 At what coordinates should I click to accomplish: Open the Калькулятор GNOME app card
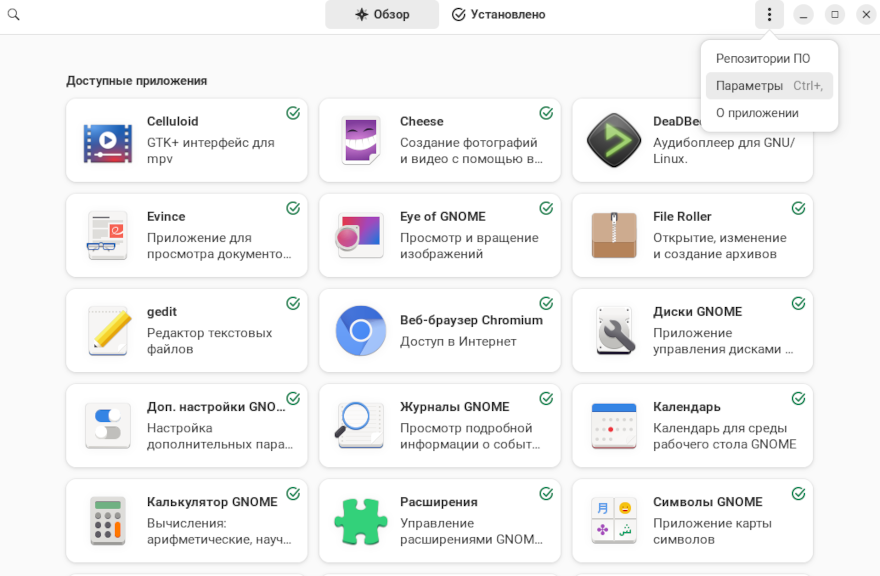(x=187, y=520)
